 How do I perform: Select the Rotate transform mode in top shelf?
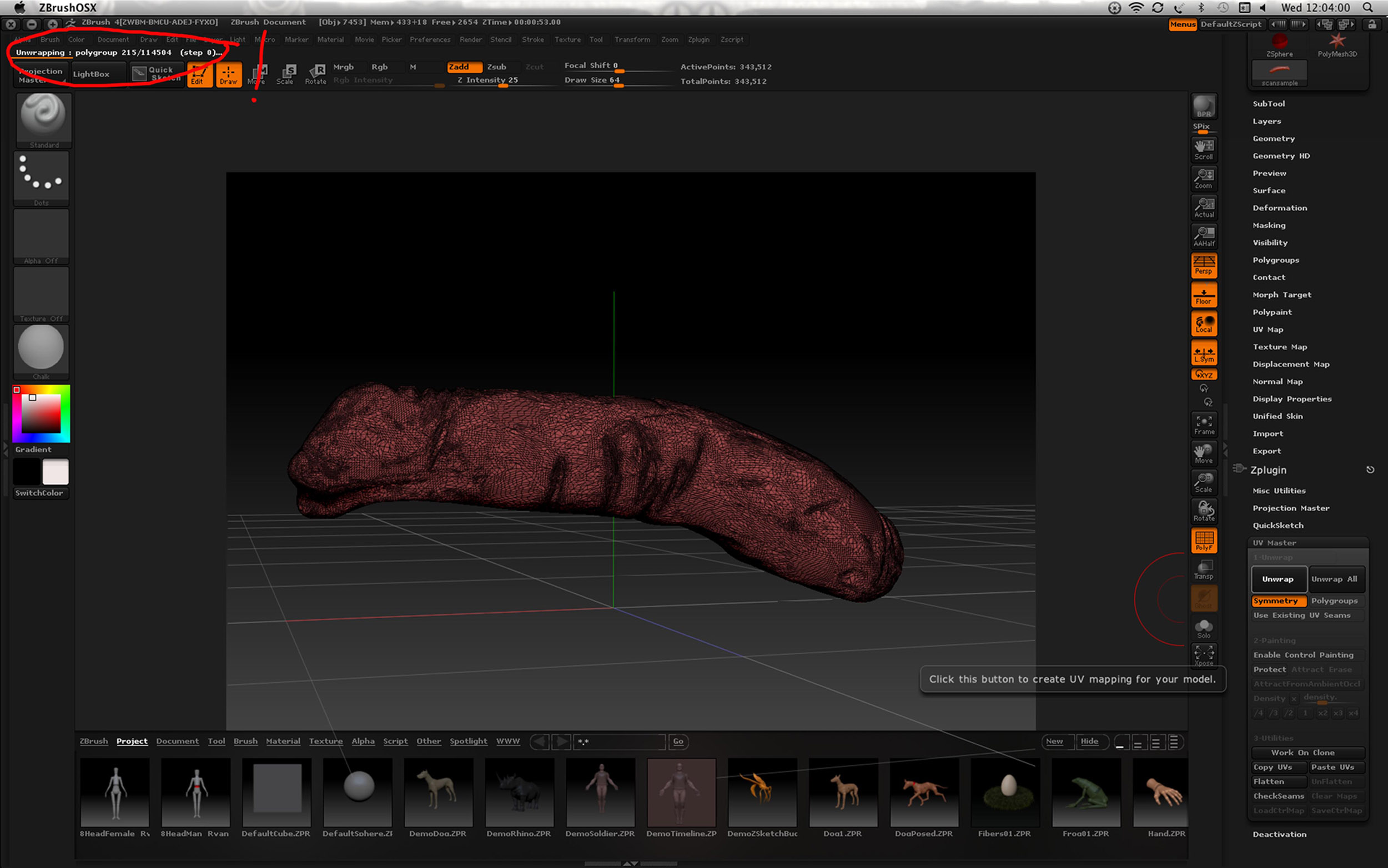(315, 74)
